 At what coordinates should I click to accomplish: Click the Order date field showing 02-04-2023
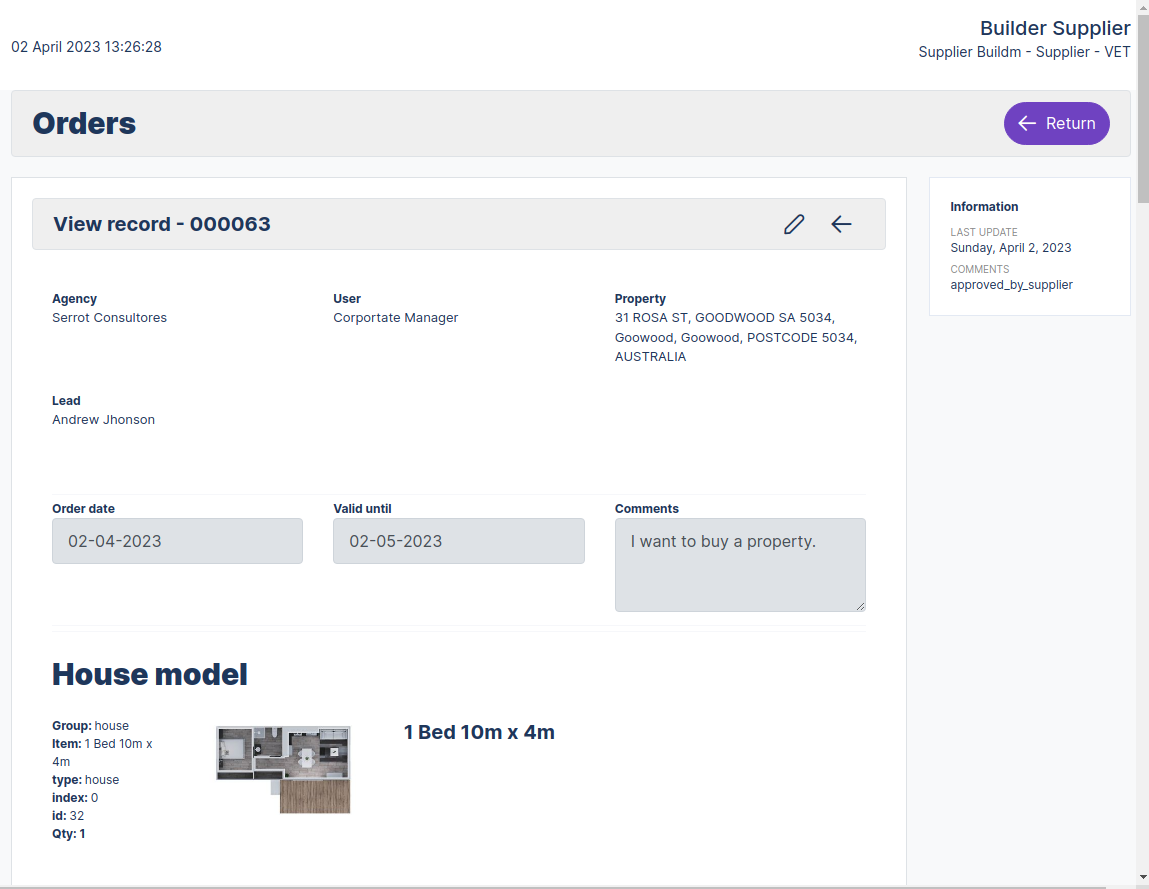click(177, 541)
